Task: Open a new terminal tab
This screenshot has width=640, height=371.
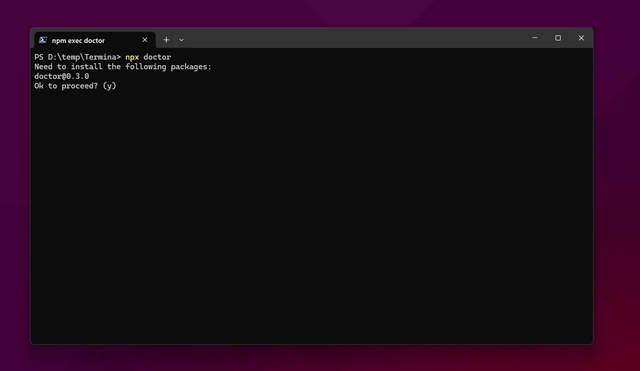Action: [x=166, y=40]
